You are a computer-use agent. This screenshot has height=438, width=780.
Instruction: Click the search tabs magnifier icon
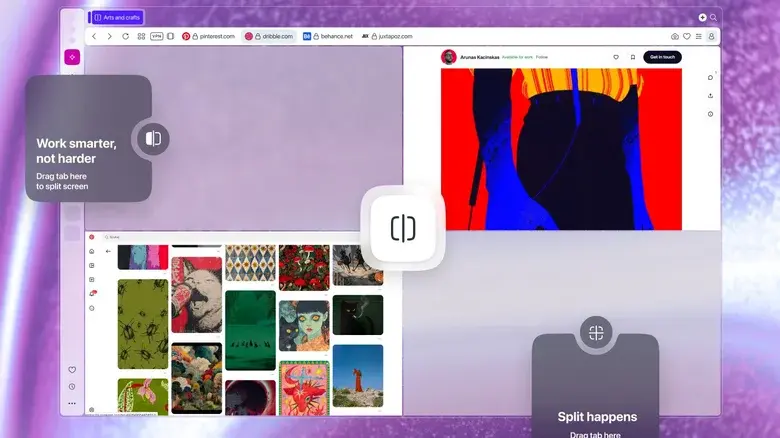click(714, 17)
